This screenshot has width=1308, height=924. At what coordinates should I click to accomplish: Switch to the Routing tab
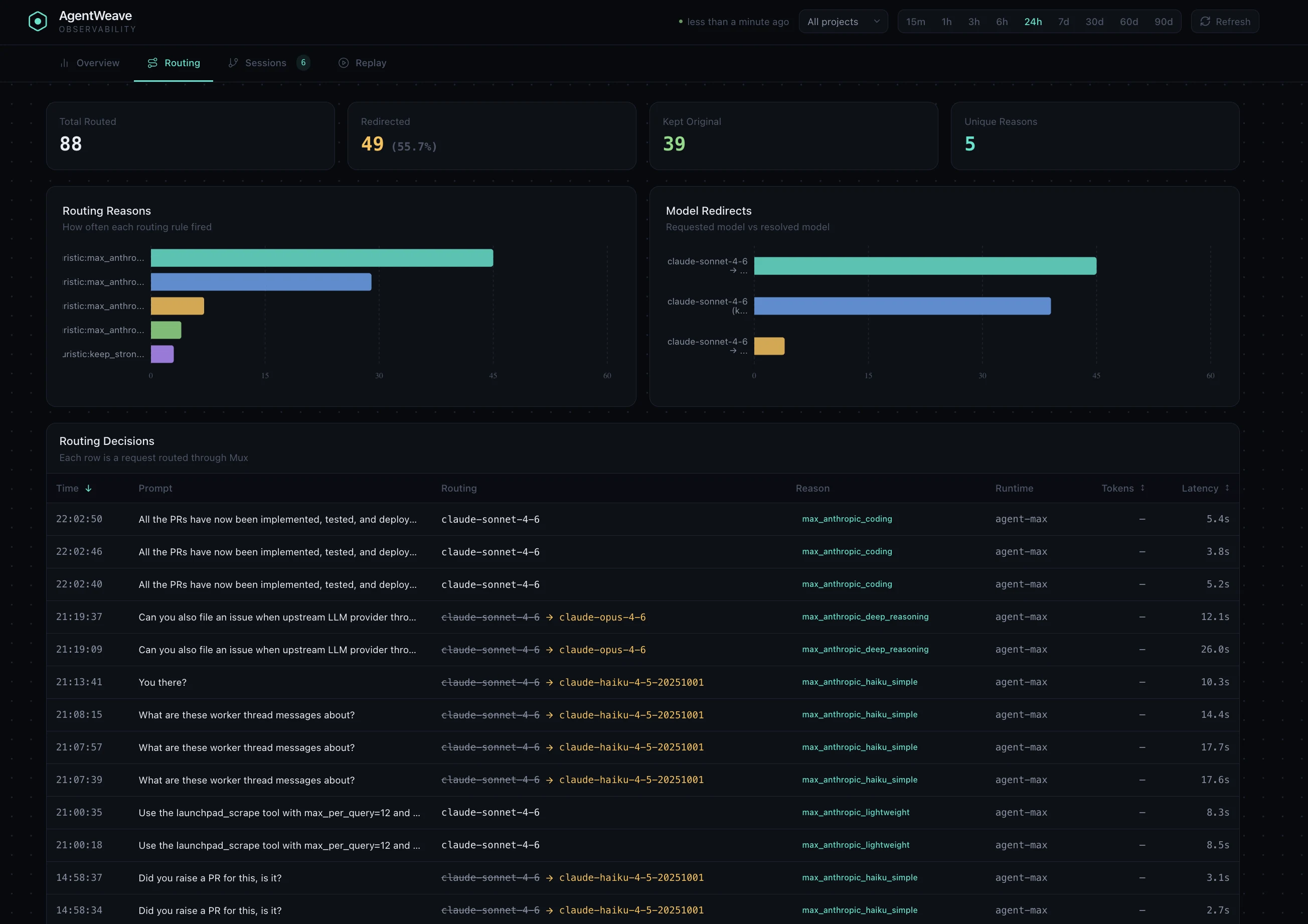tap(174, 63)
